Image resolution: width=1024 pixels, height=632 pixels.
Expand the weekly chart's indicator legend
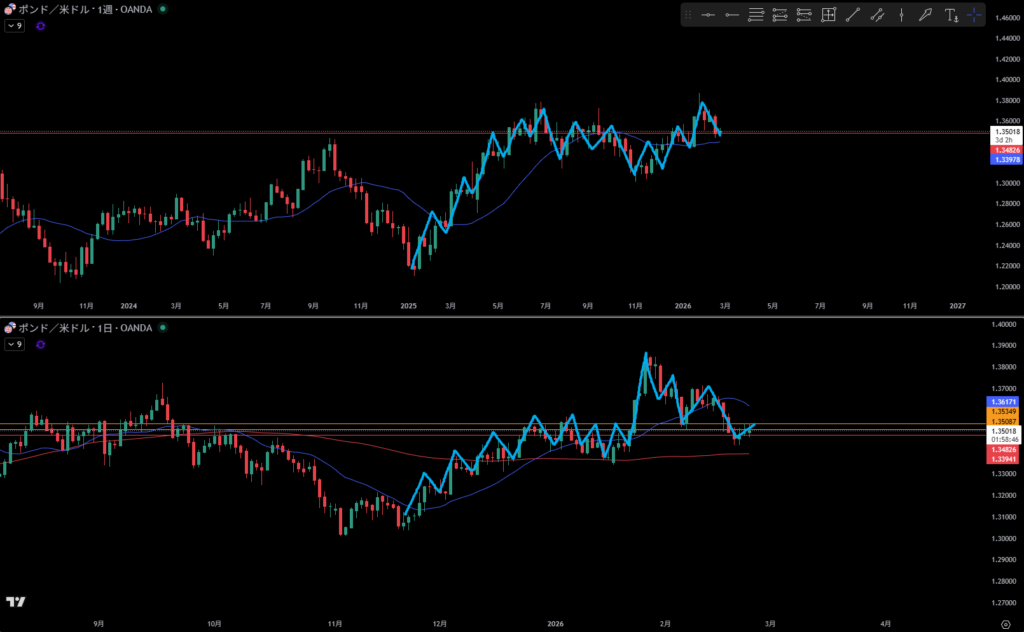click(x=14, y=26)
